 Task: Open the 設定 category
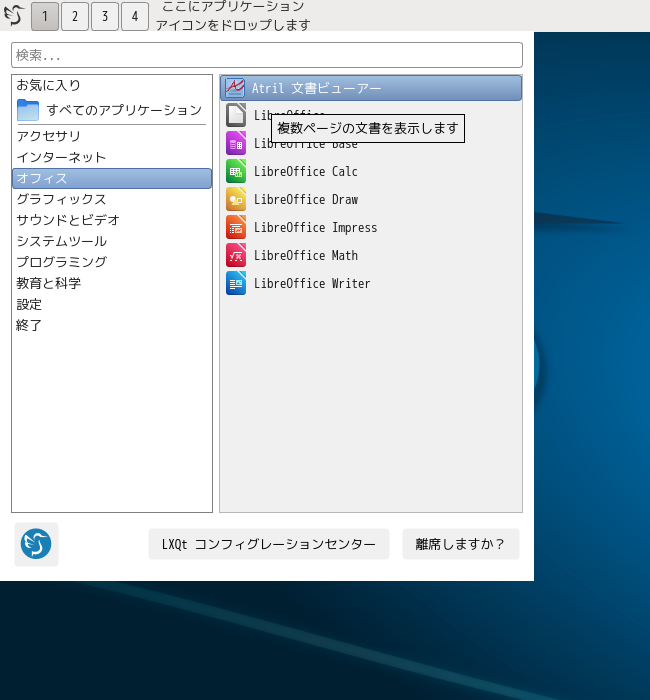coord(112,304)
